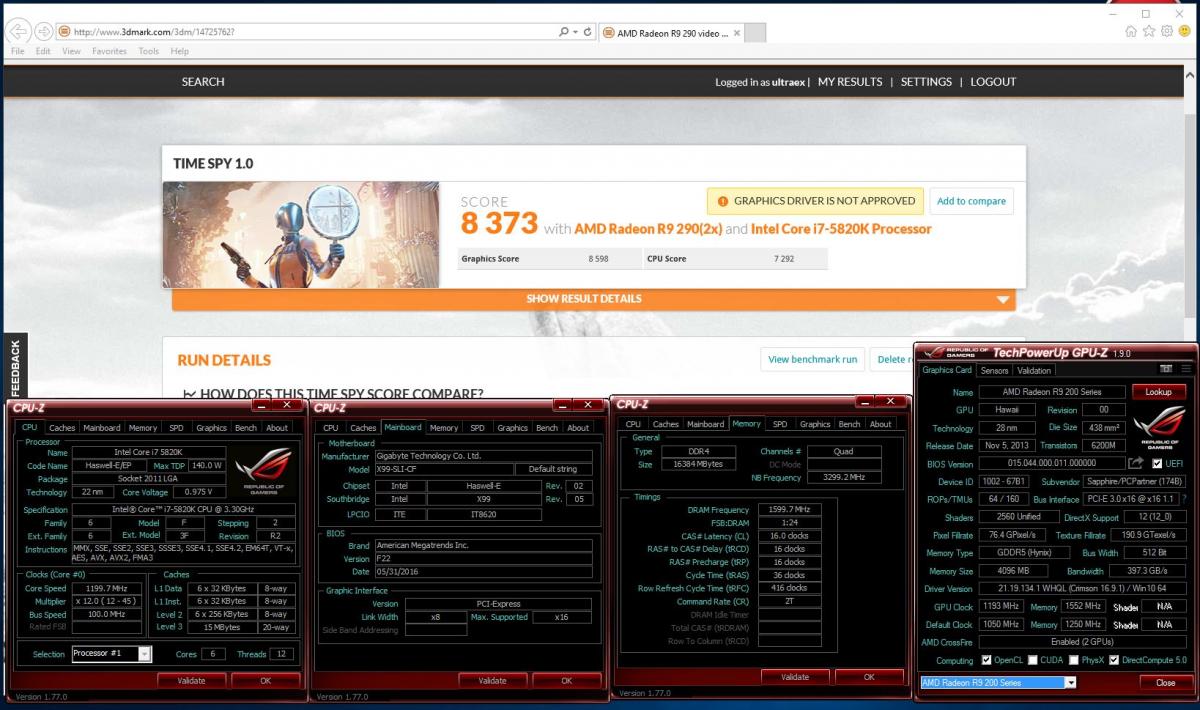Open Caches tab in the first CPU-Z window
The width and height of the screenshot is (1200, 710).
(62, 428)
